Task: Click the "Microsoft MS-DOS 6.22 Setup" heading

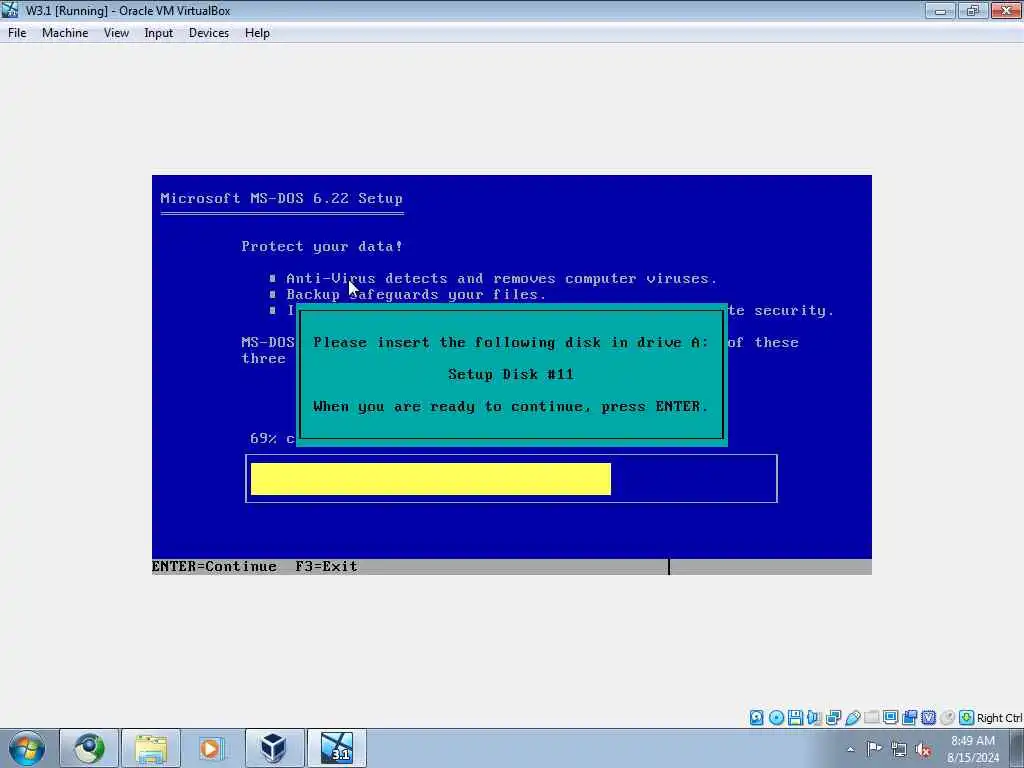Action: pyautogui.click(x=281, y=198)
